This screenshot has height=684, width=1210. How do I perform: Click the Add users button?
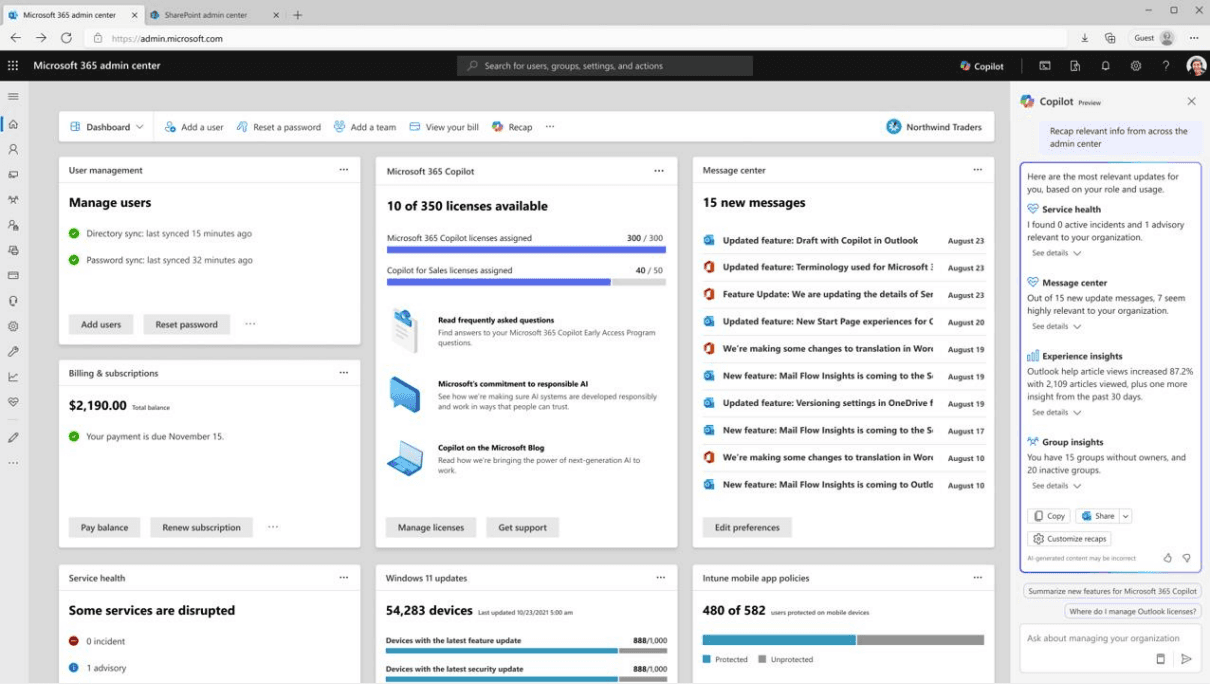click(x=101, y=324)
